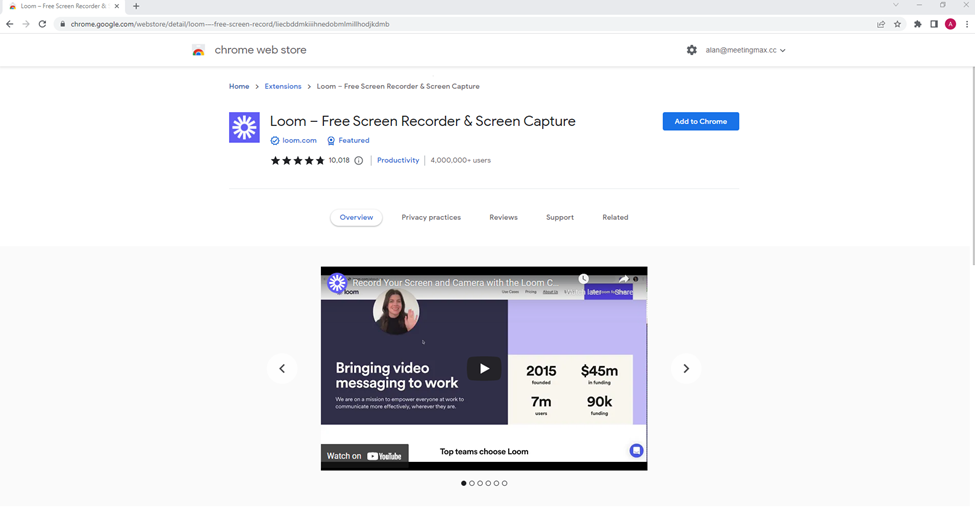Open the Extensions puzzle icon
The image size is (975, 522).
(x=917, y=24)
